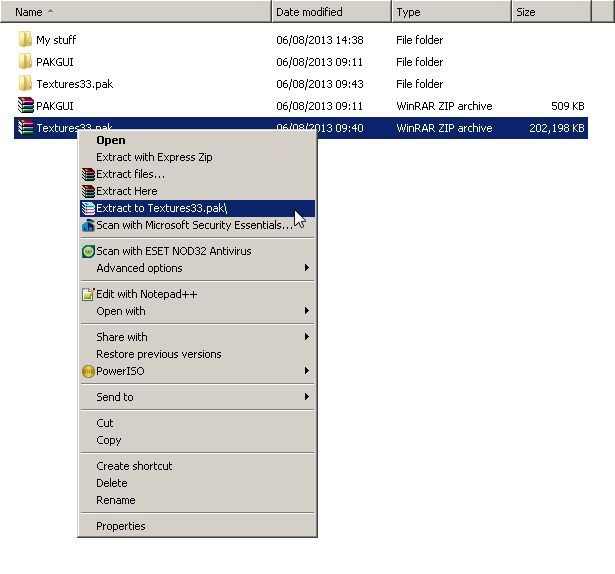Select Scan with Microsoft Security Essentials
Viewport: 615px width, 574px height.
[x=197, y=225]
